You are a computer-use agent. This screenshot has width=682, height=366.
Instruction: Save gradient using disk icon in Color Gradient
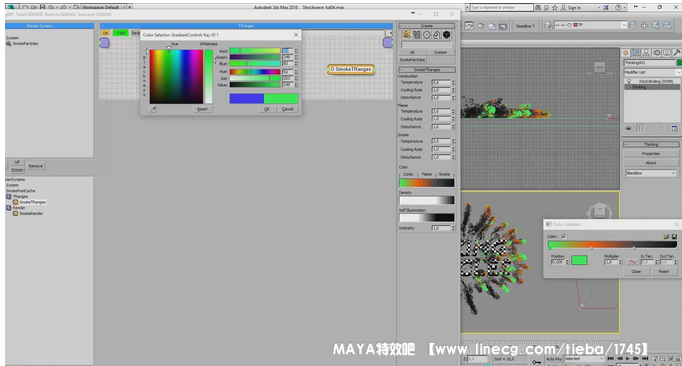click(x=674, y=236)
